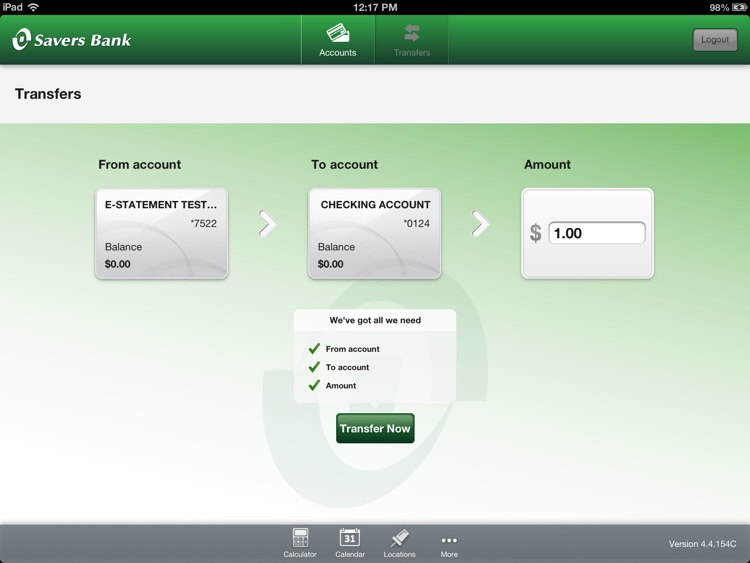
Task: Switch to the Transfers tab
Action: pyautogui.click(x=412, y=40)
